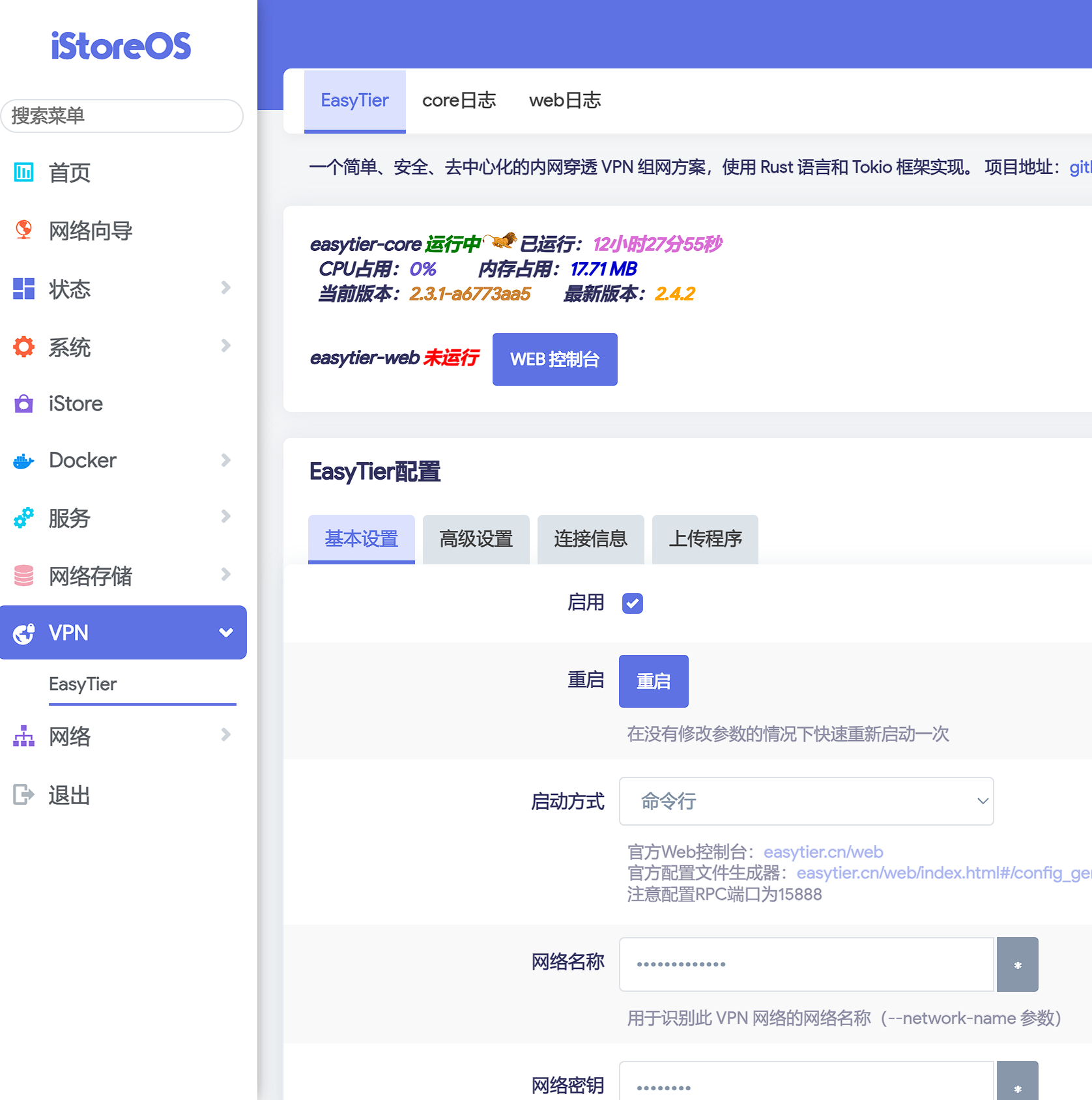Toggle the 启用 checkbox

click(x=633, y=603)
